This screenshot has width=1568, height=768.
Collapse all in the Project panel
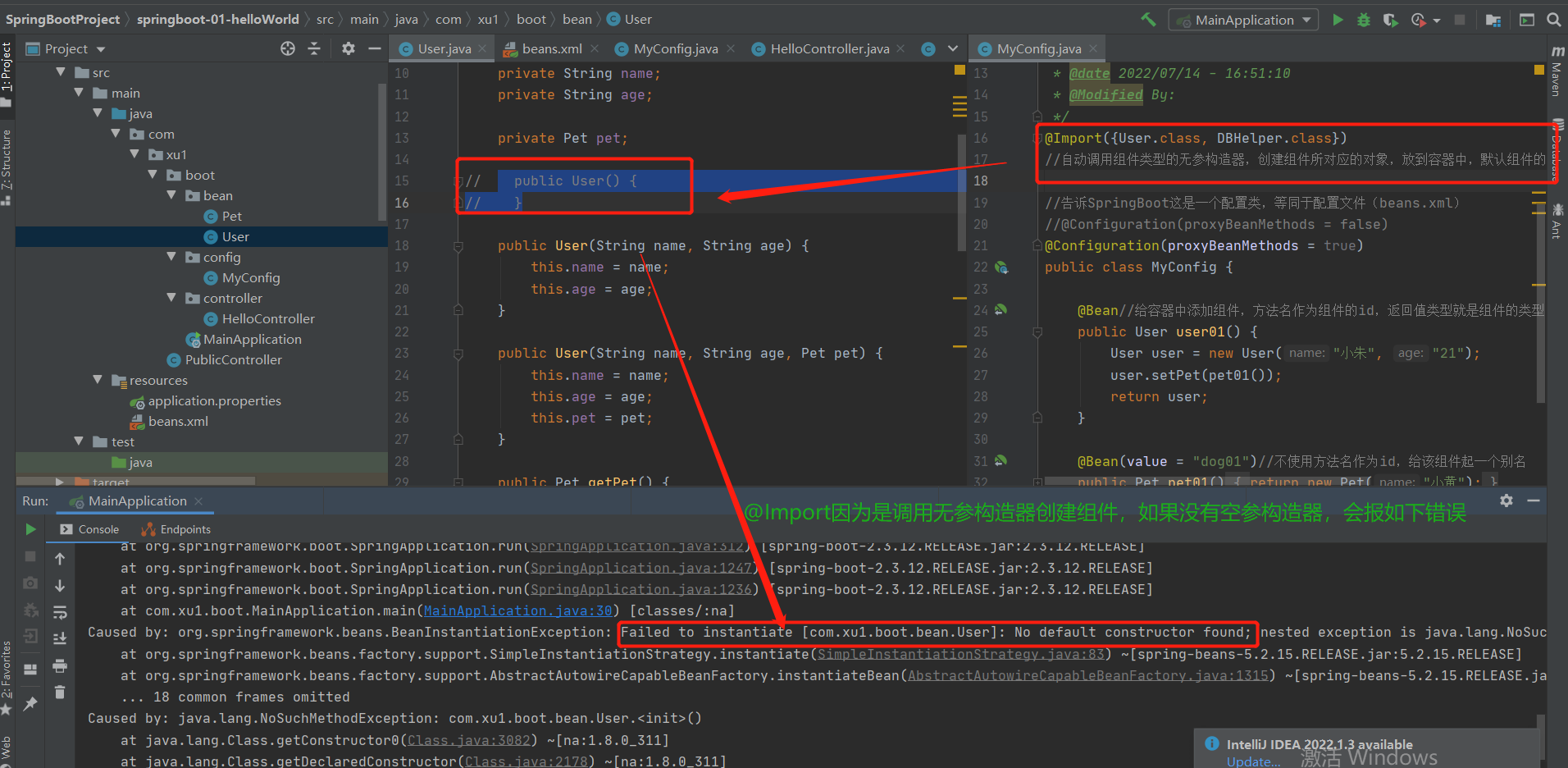[314, 48]
